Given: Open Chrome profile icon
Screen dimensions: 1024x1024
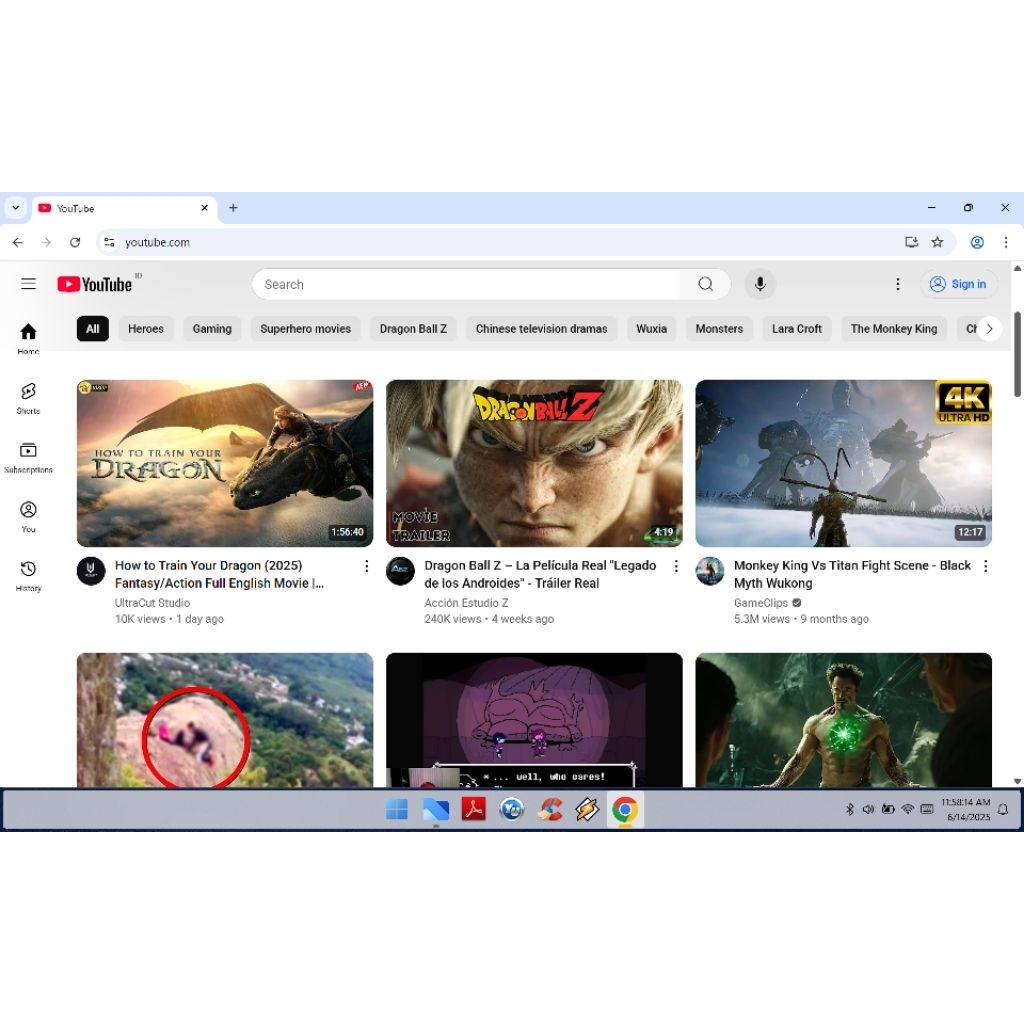Looking at the screenshot, I should (977, 242).
